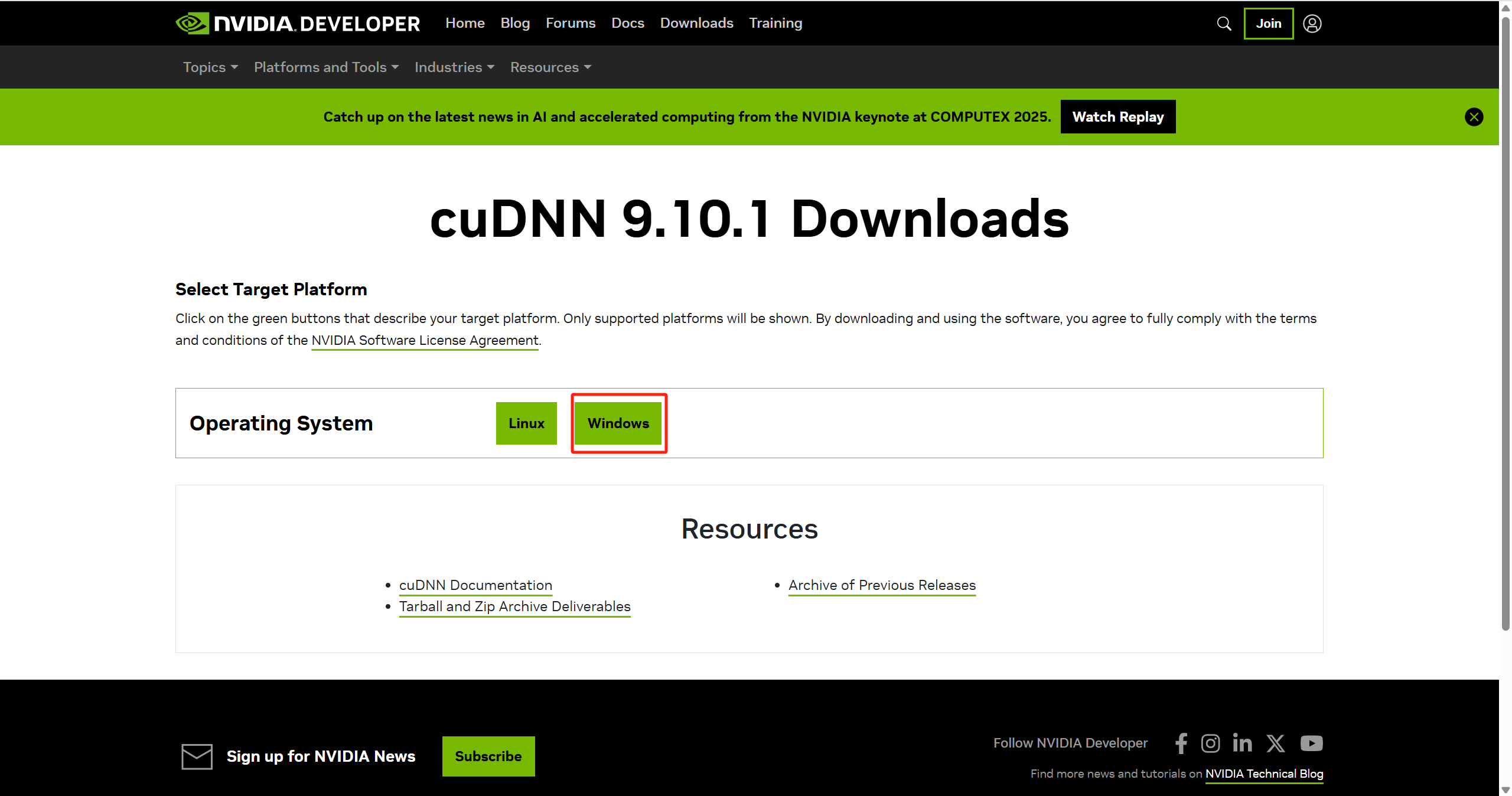This screenshot has width=1512, height=796.
Task: Dismiss the green COMPUTEX banner
Action: pos(1474,117)
